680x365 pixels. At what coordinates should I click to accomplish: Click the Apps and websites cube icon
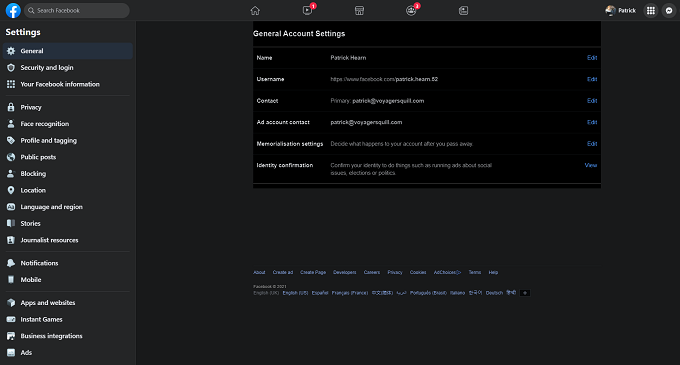11,303
